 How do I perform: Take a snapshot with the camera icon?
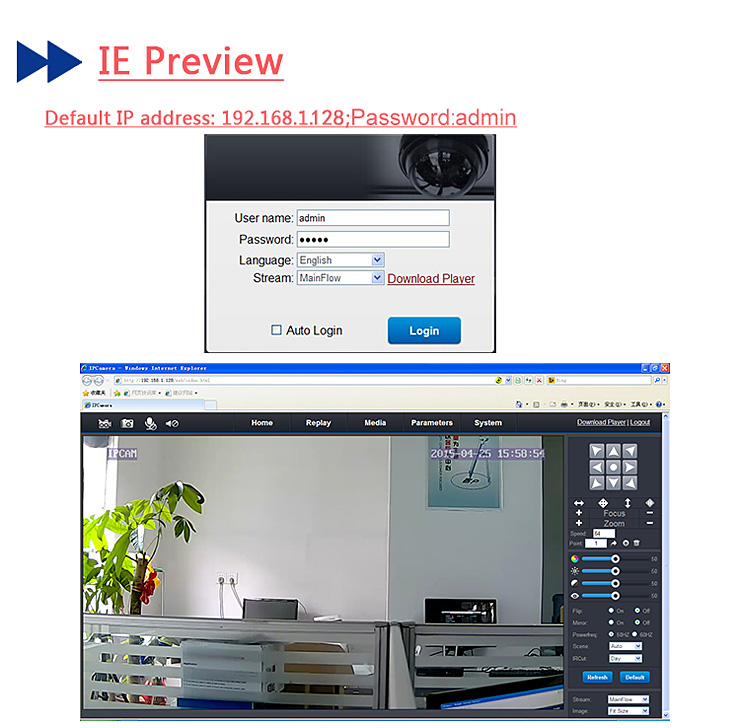point(127,423)
